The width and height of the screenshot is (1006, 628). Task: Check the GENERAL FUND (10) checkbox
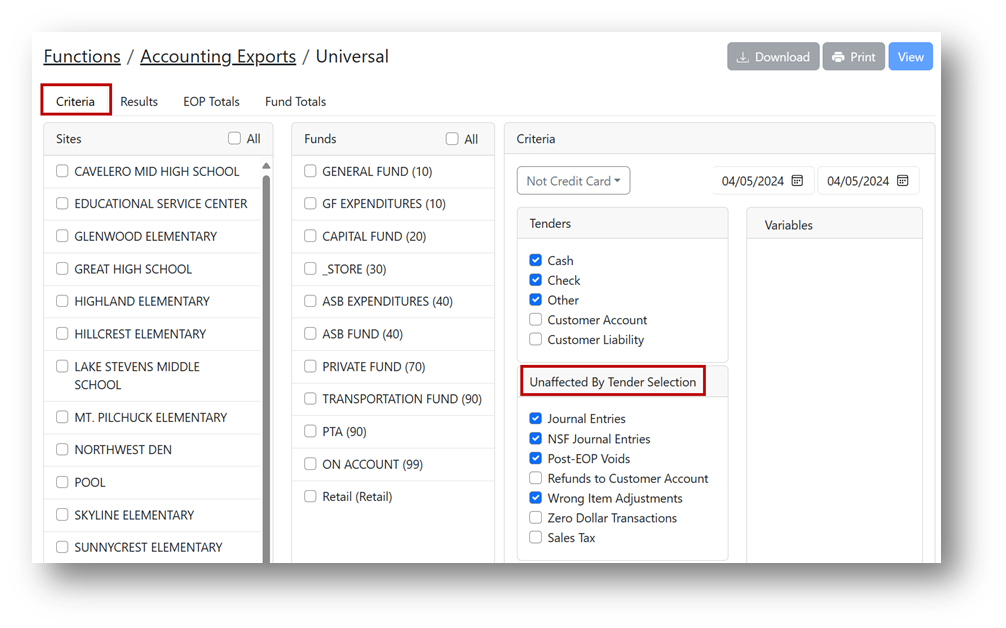tap(311, 171)
